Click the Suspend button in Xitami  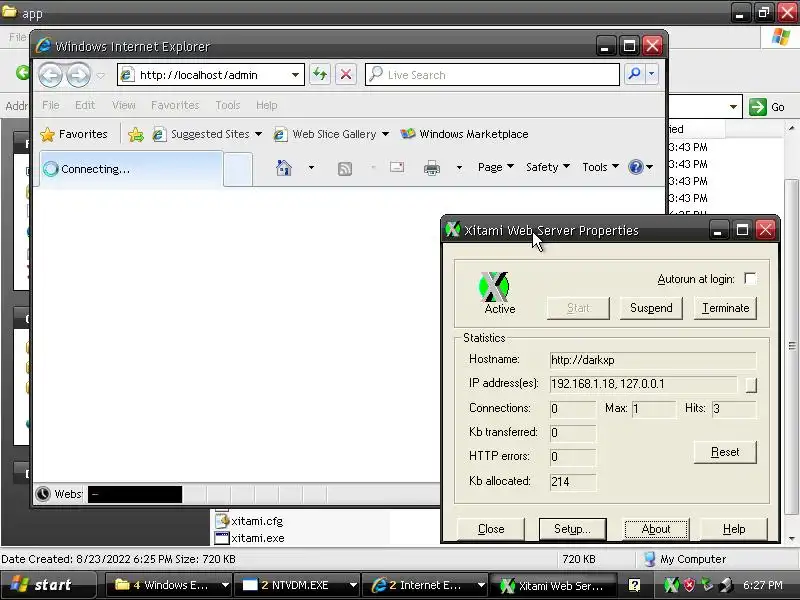tap(651, 308)
